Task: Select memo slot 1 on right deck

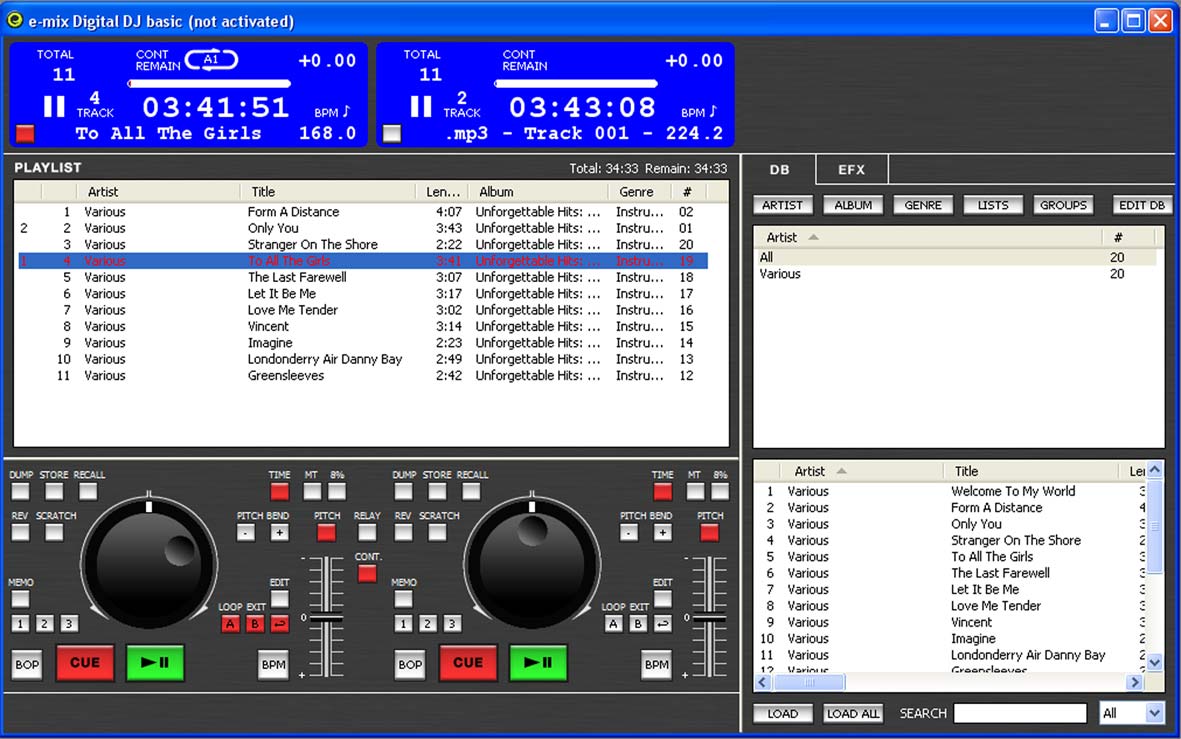Action: tap(403, 624)
